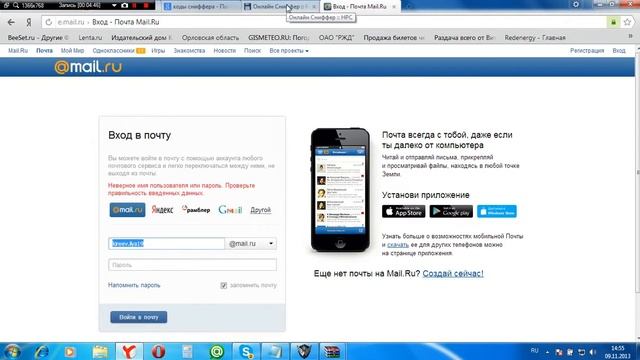Click the screen recorder camera snapshot icon
Screen dimensions: 640x360
click(125, 5)
